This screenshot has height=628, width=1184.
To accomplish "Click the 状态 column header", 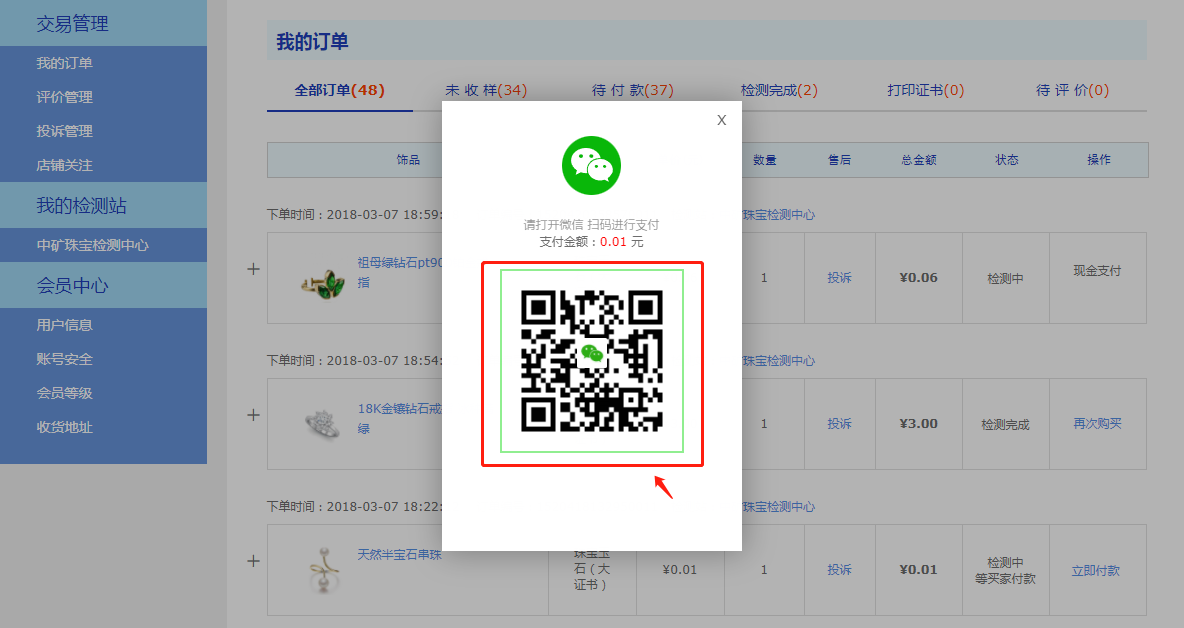I will [1007, 160].
